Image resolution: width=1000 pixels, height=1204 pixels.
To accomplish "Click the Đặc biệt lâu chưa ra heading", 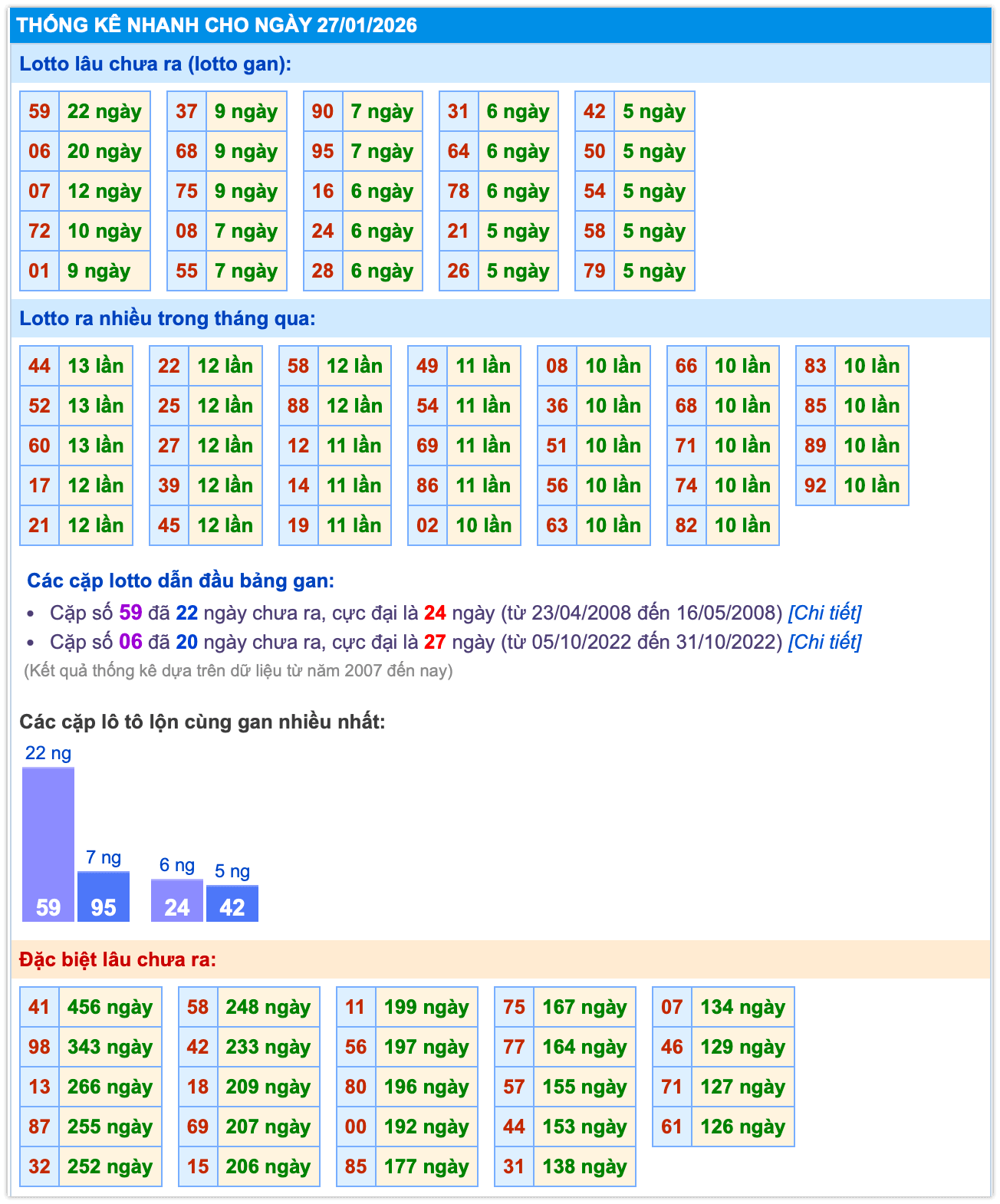I will [118, 959].
